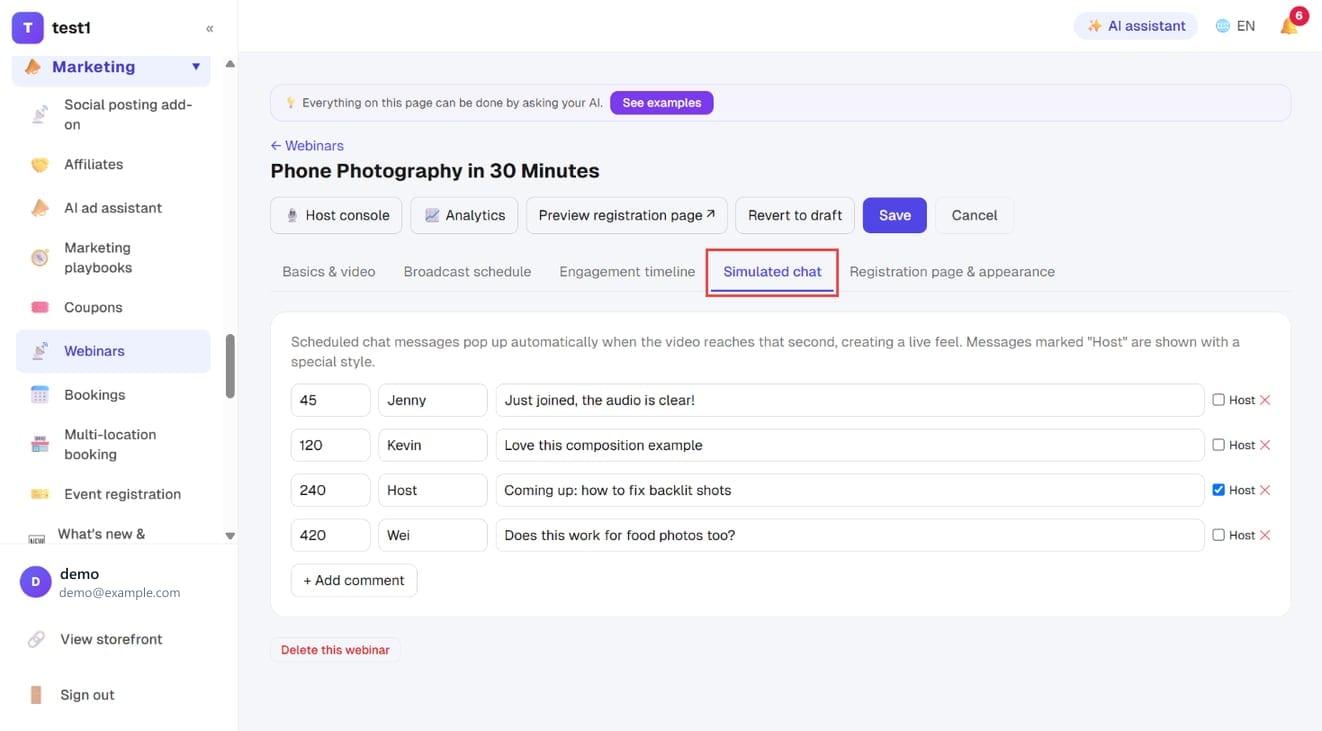Click the Affiliates handshake icon
This screenshot has height=731, width=1322.
40,165
